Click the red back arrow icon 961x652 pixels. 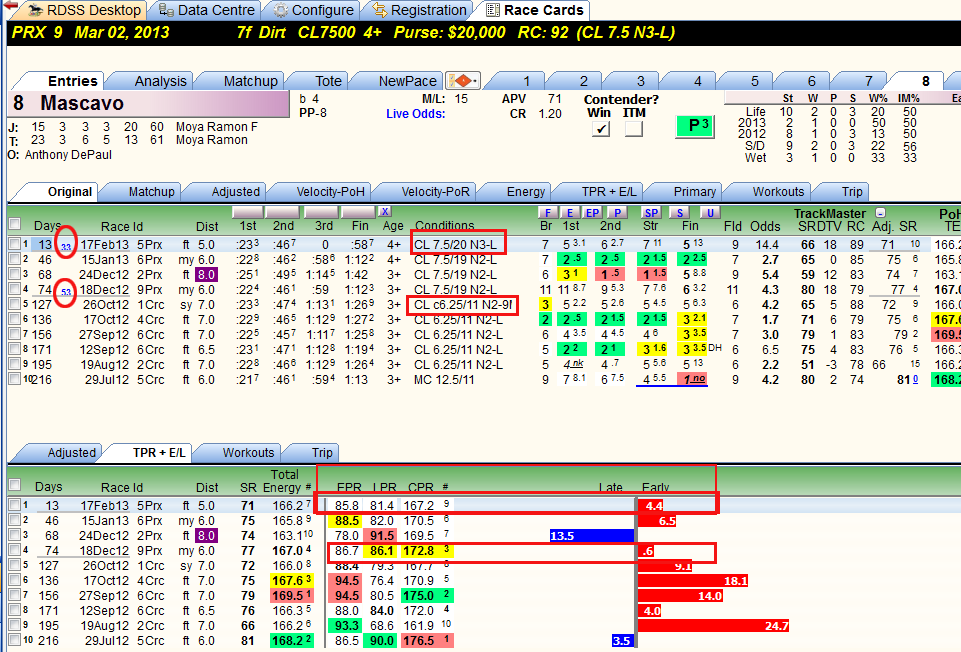[10, 6]
